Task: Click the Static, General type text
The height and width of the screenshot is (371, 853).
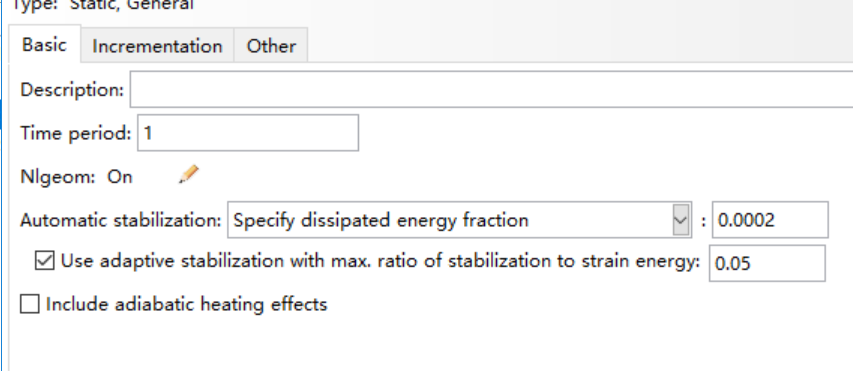Action: [132, 5]
